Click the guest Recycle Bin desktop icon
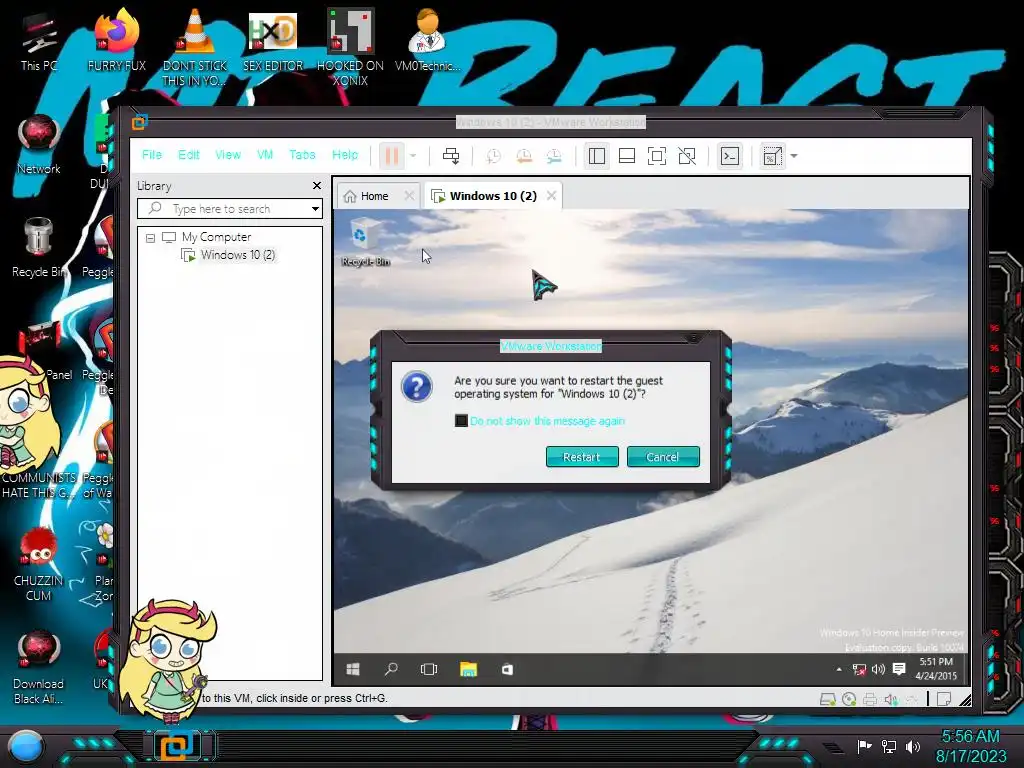The image size is (1024, 768). (365, 243)
